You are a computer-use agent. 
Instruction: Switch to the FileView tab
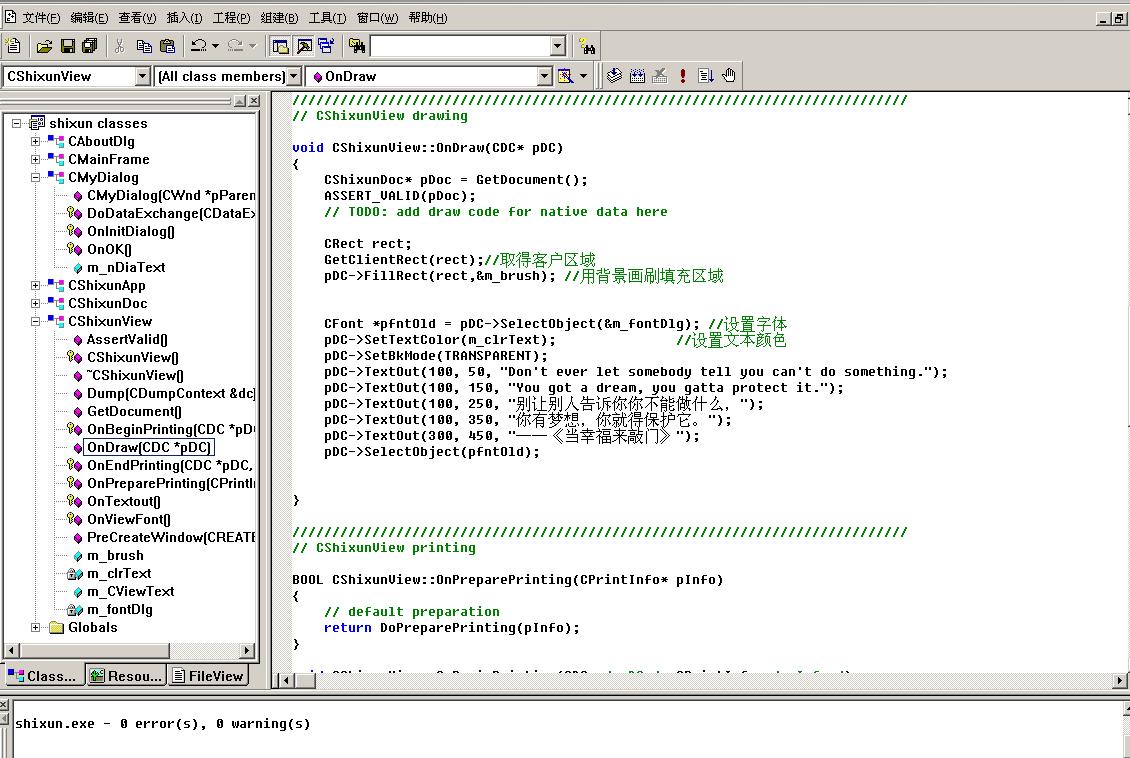coord(208,676)
